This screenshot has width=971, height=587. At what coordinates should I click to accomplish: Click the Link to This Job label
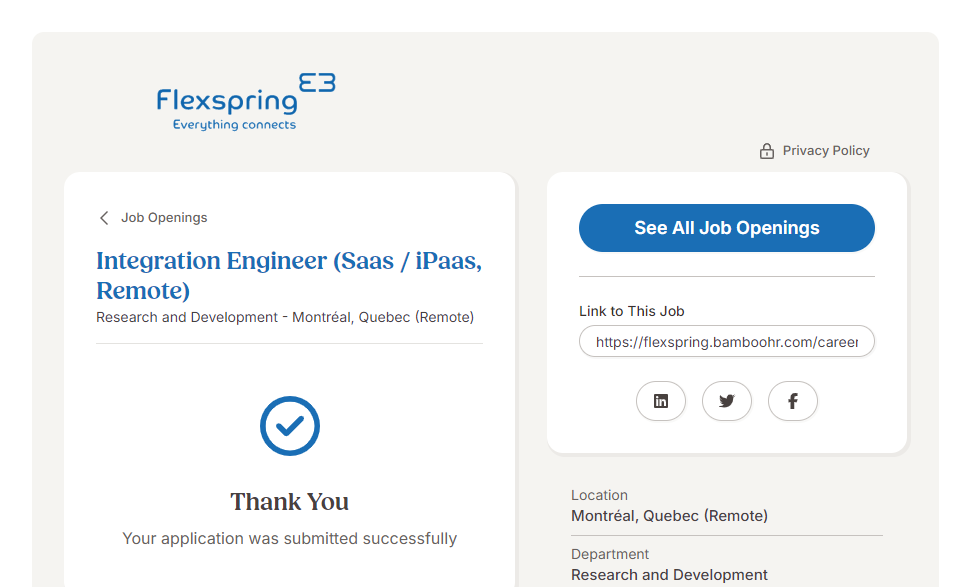(632, 311)
